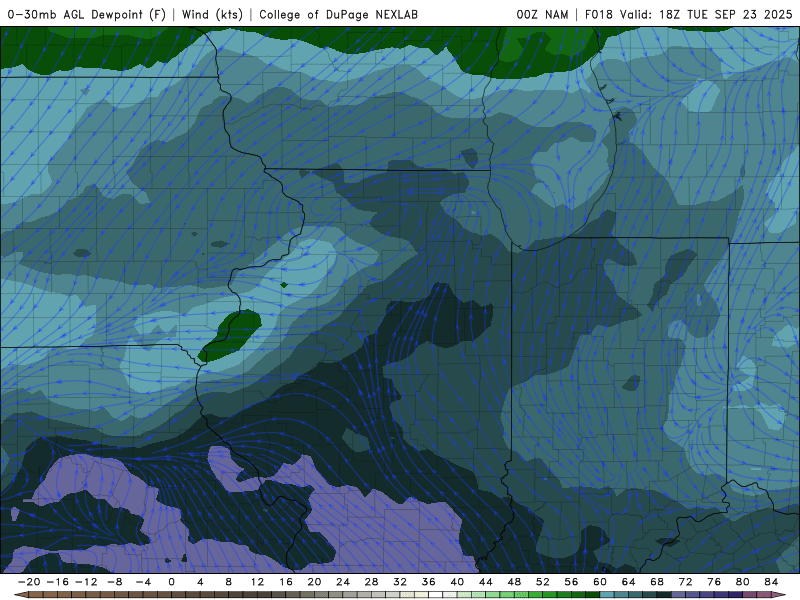Click the -12 value on the color scale
800x600 pixels.
[86, 582]
